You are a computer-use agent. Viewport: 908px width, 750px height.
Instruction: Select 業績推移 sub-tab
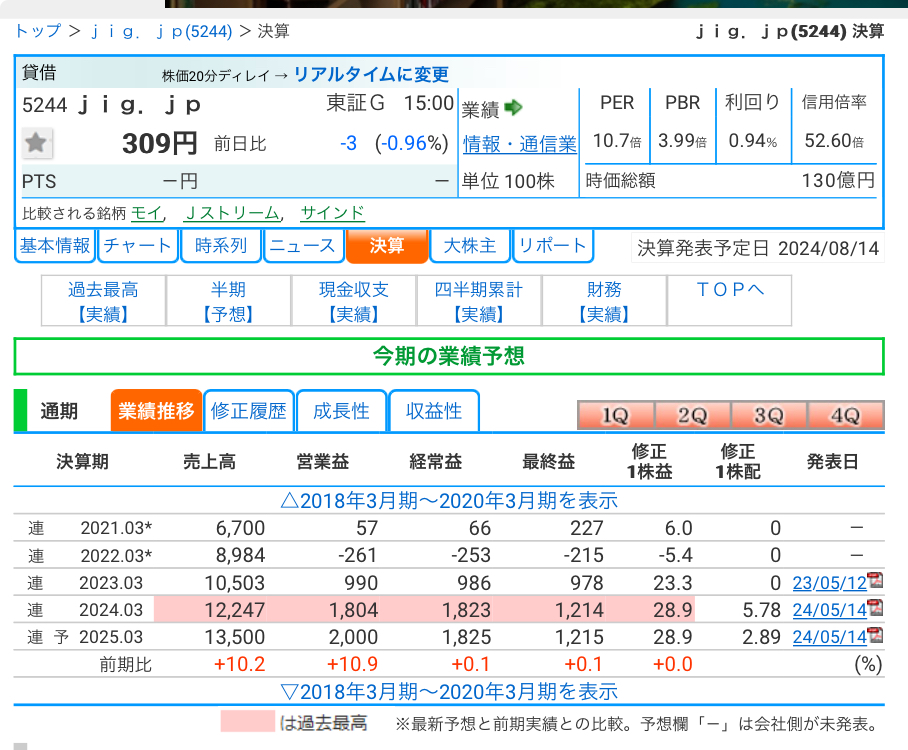tap(156, 411)
